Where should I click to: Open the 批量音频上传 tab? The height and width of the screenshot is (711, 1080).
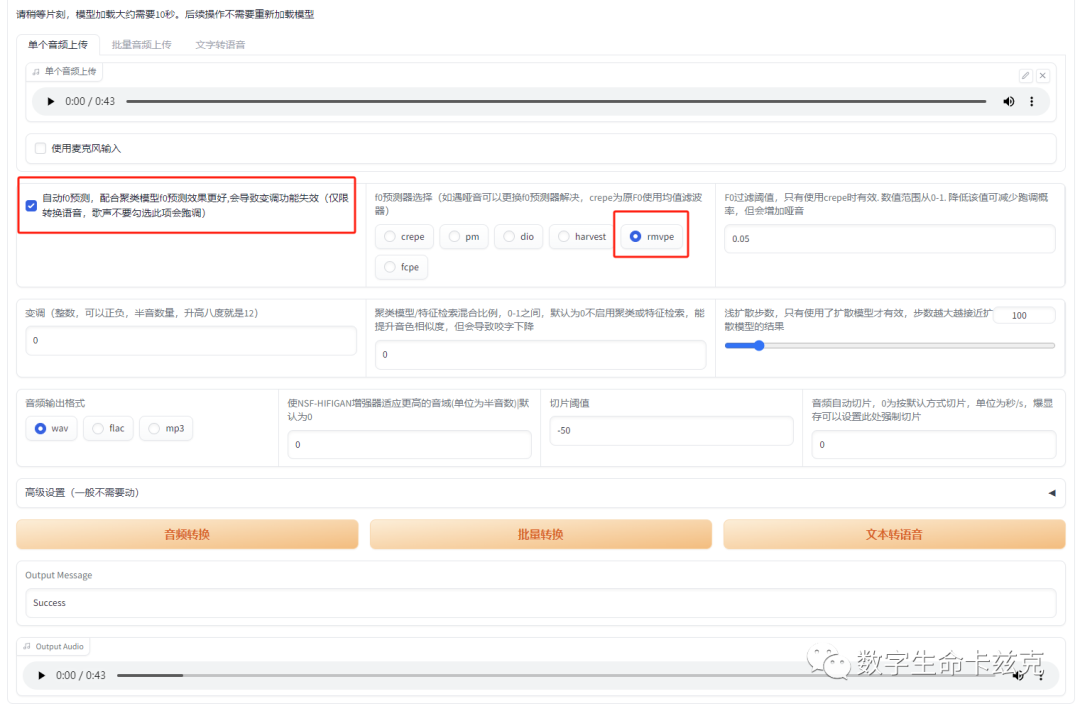[x=141, y=45]
